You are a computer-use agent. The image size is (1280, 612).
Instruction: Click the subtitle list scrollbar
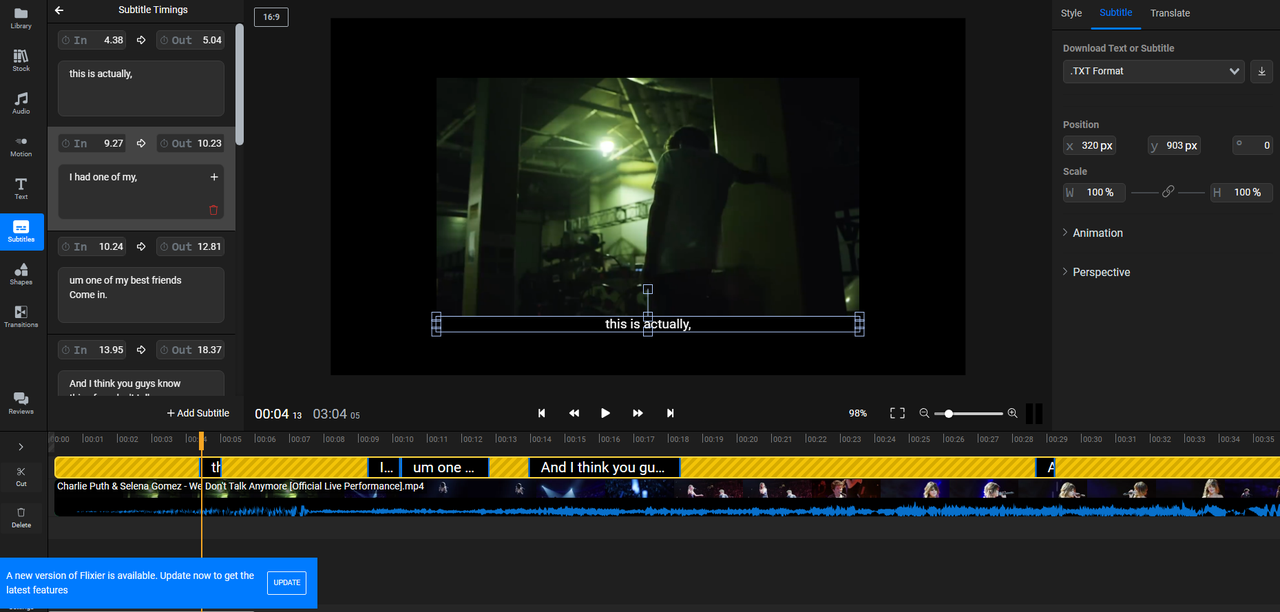click(x=240, y=85)
